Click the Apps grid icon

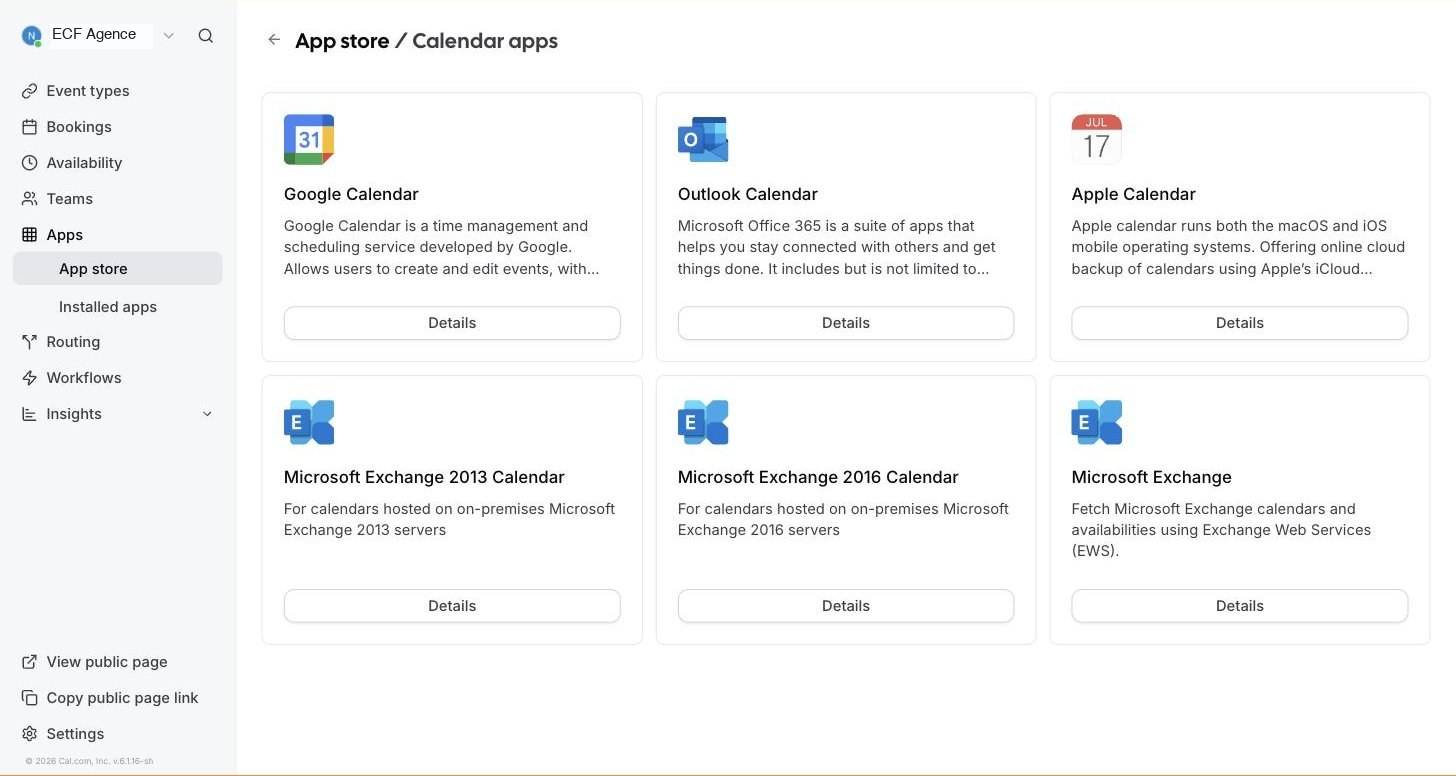point(30,235)
